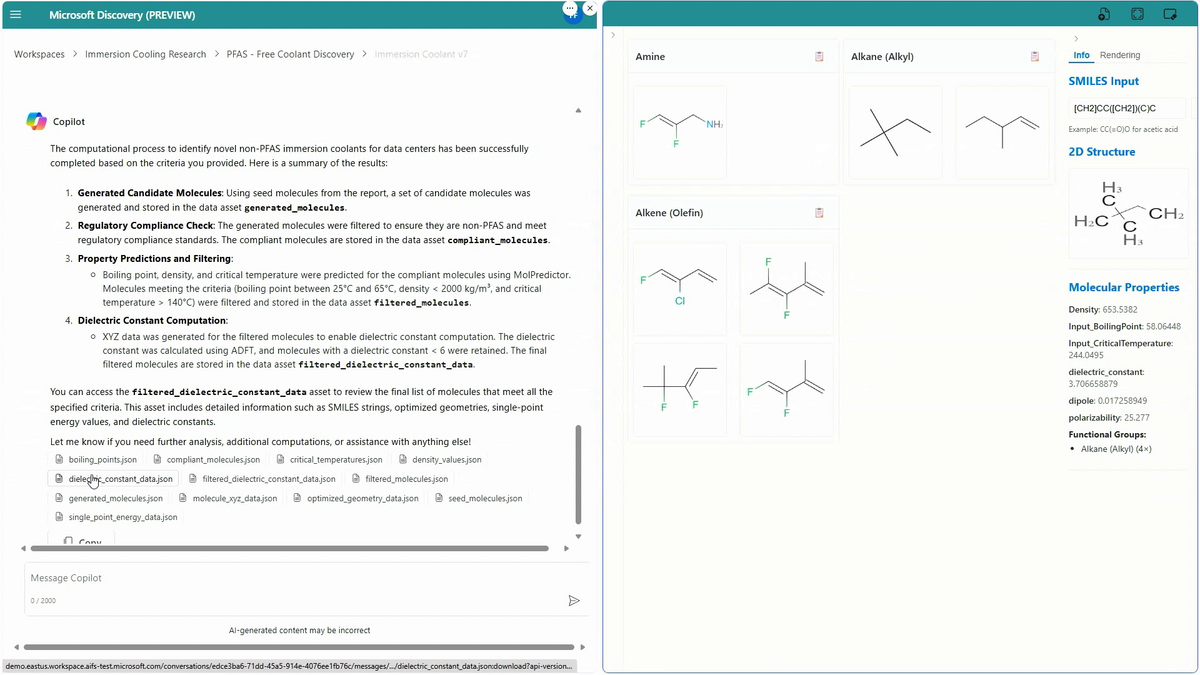This screenshot has height=675, width=1200.
Task: Select the difluoro diene molecule with two F labels
Action: (x=786, y=289)
